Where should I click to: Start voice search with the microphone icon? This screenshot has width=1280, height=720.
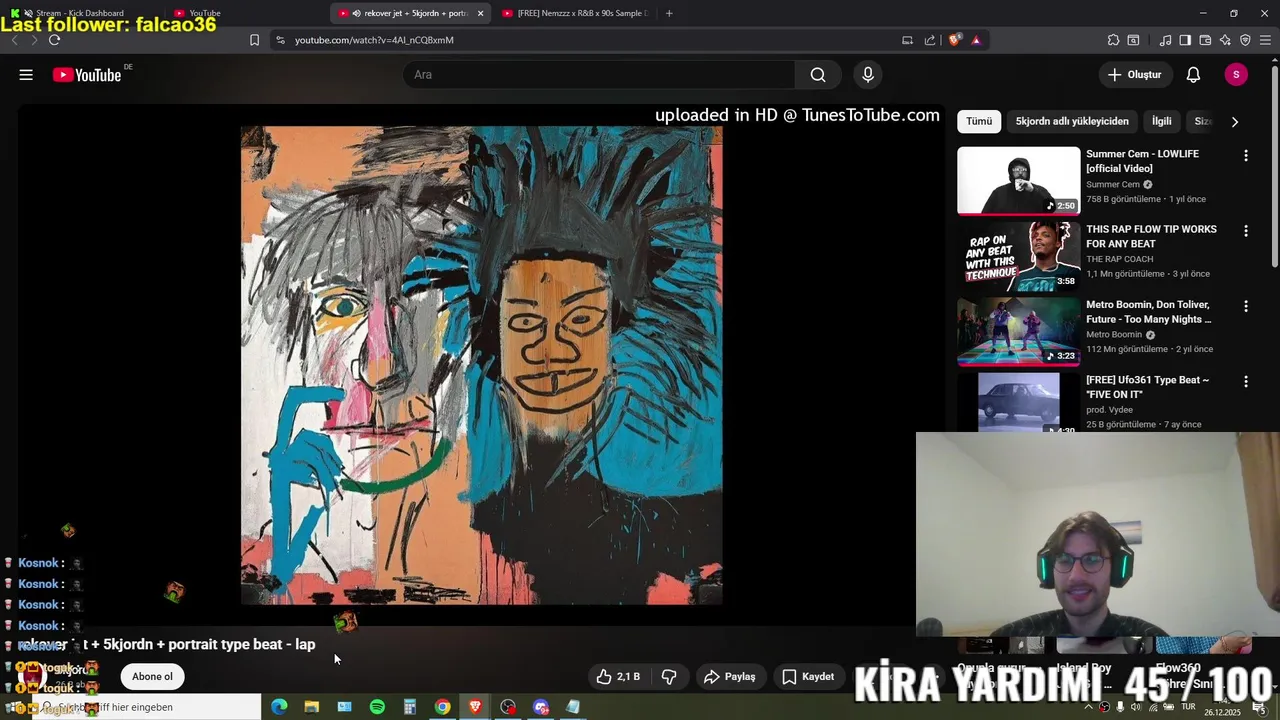[x=868, y=75]
